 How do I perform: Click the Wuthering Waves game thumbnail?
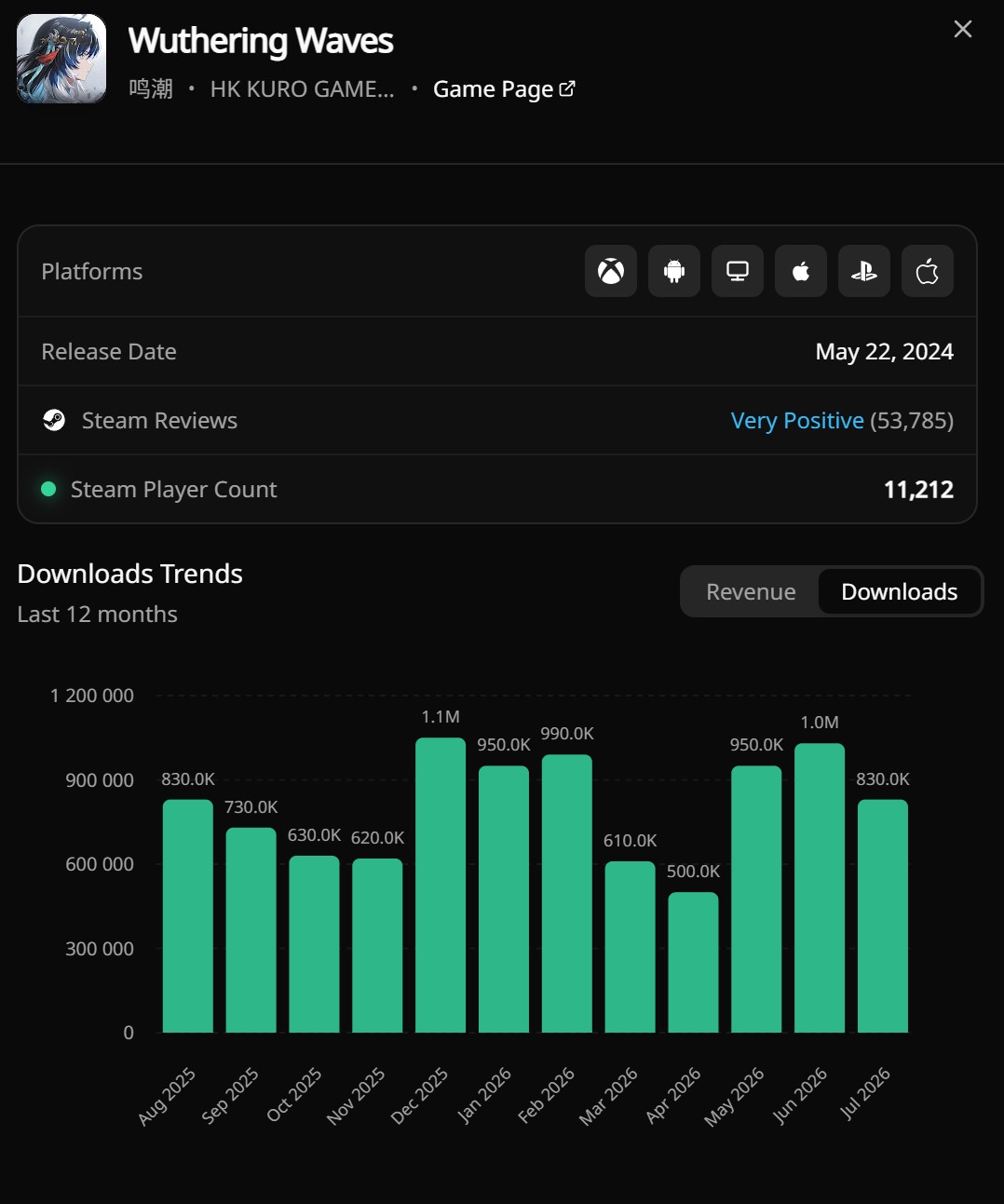pos(61,59)
